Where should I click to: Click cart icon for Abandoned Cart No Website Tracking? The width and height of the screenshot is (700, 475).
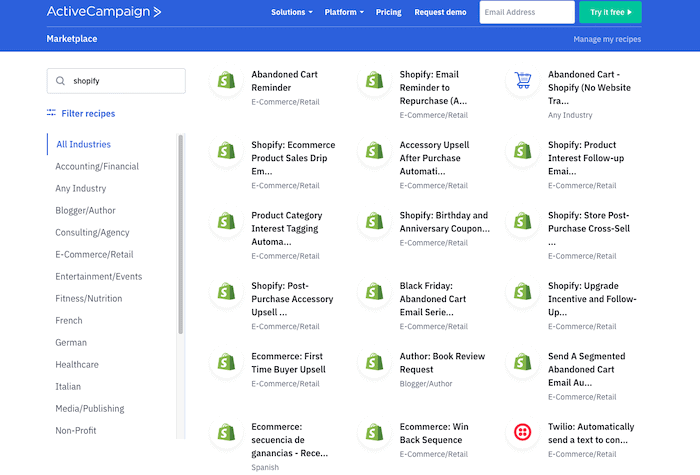coord(523,80)
